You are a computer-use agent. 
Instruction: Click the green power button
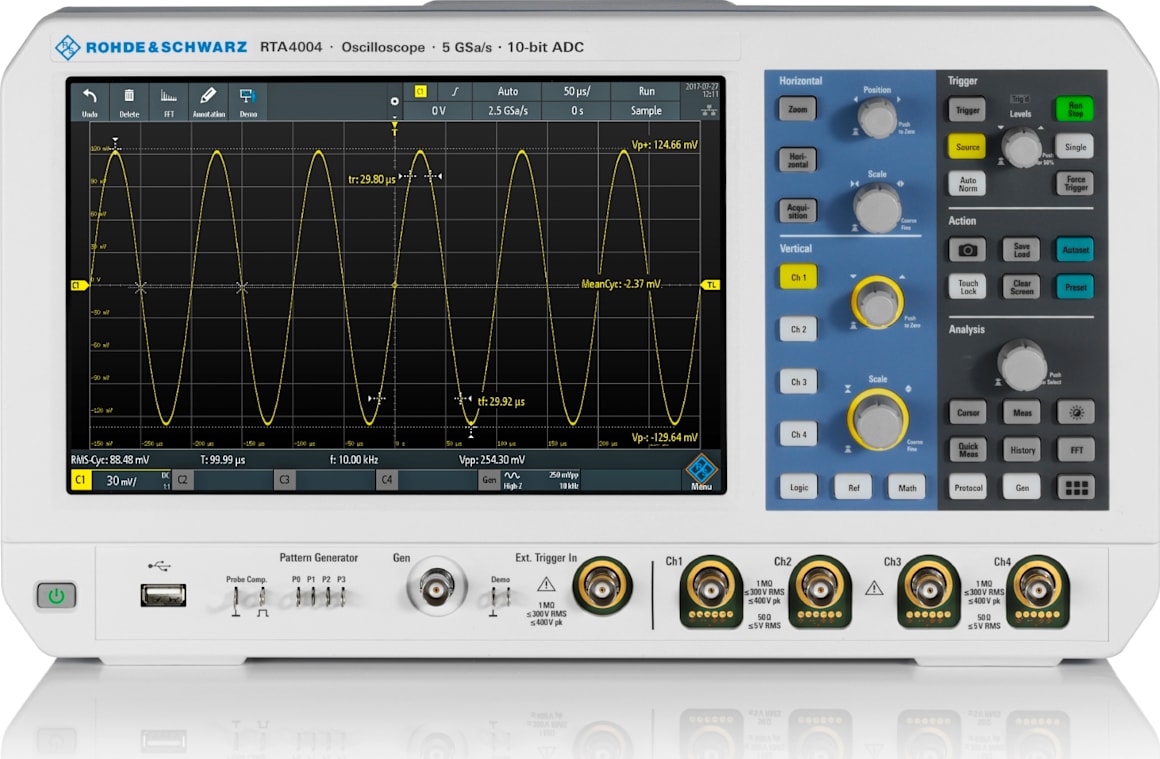click(x=56, y=596)
